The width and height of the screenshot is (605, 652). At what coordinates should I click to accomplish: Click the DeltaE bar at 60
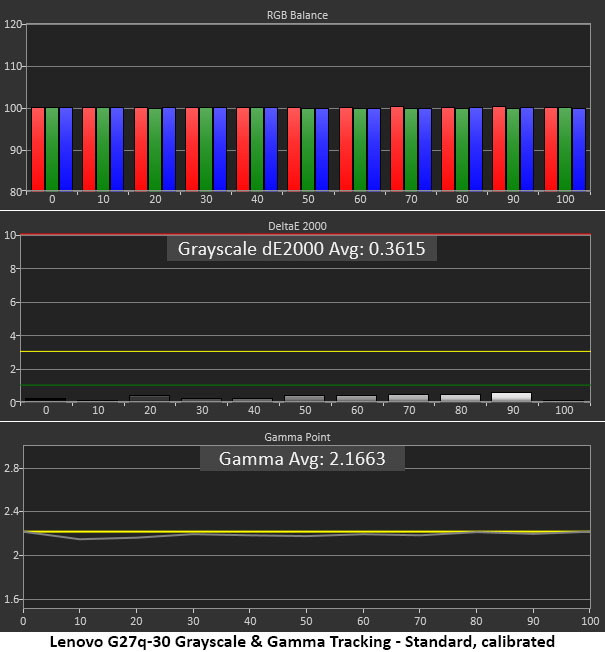[x=356, y=399]
